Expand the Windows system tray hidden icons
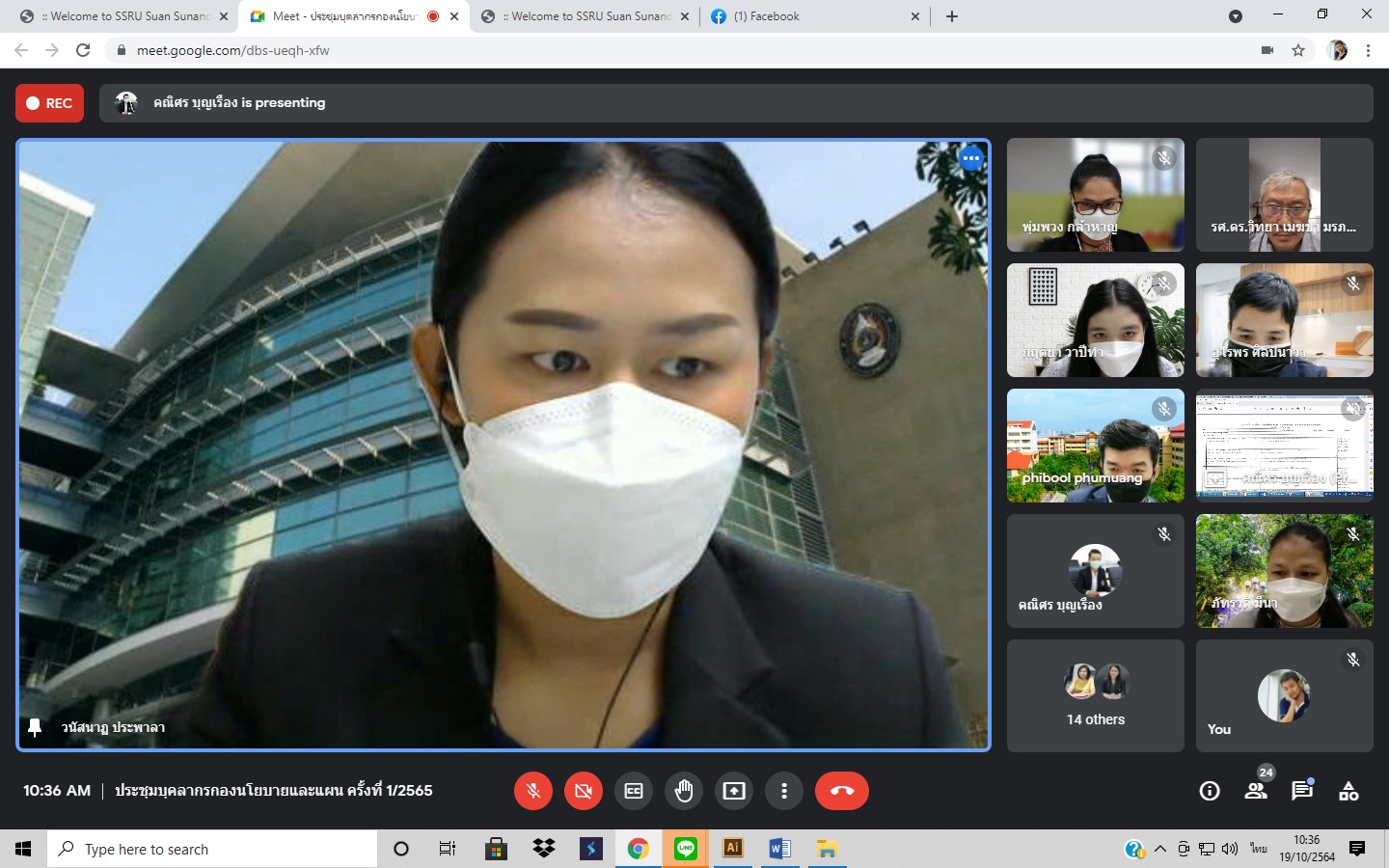This screenshot has width=1389, height=868. [x=1160, y=849]
